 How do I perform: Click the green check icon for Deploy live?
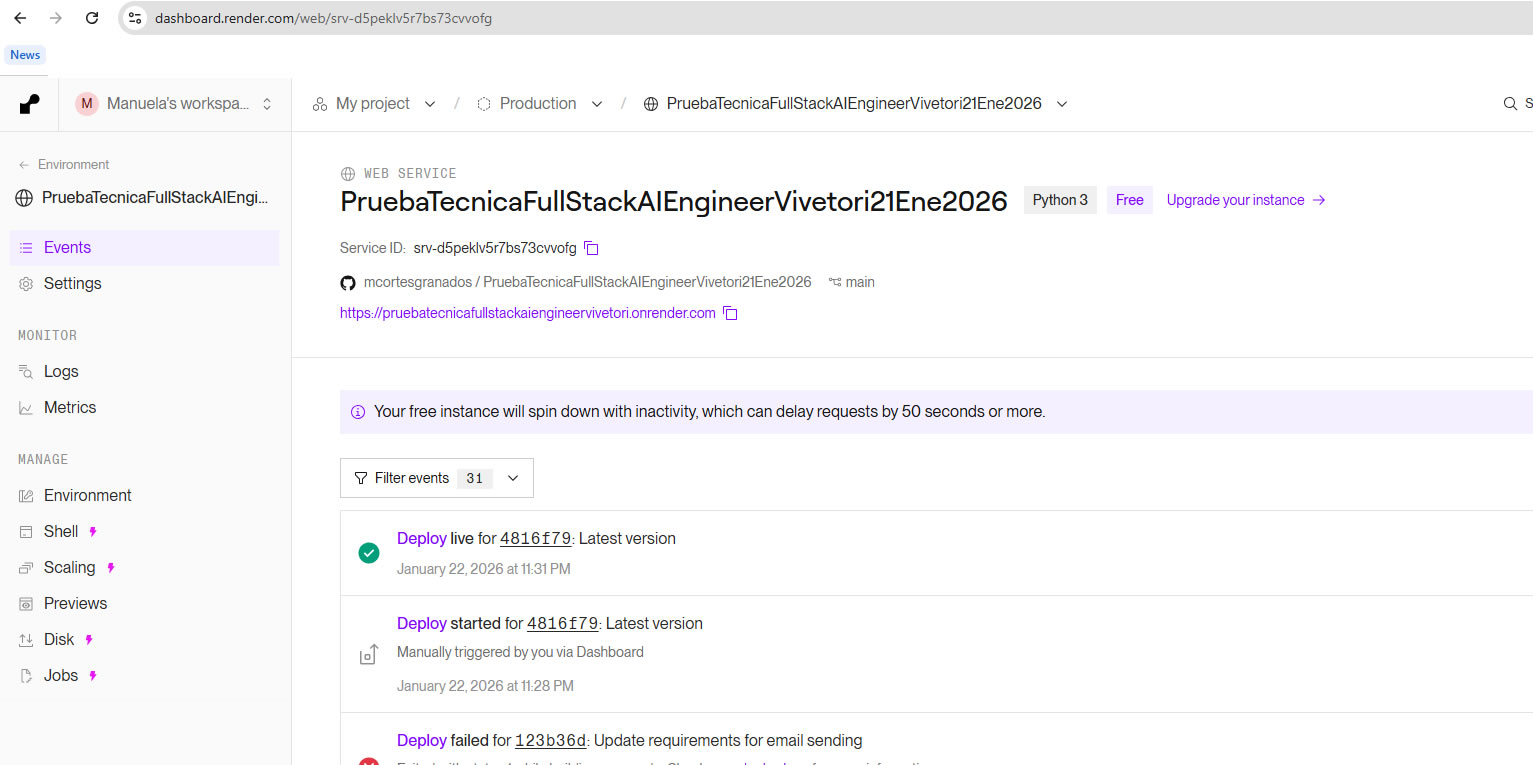tap(369, 553)
